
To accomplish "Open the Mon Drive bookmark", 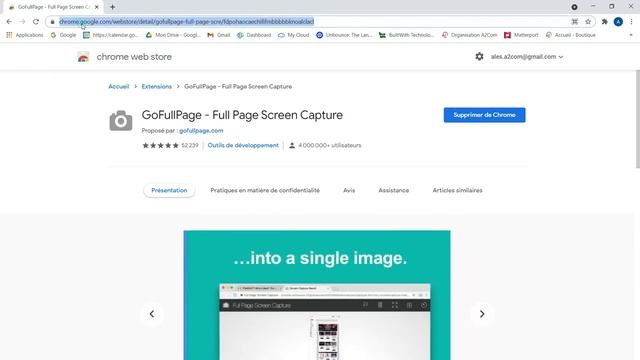I will [x=173, y=35].
